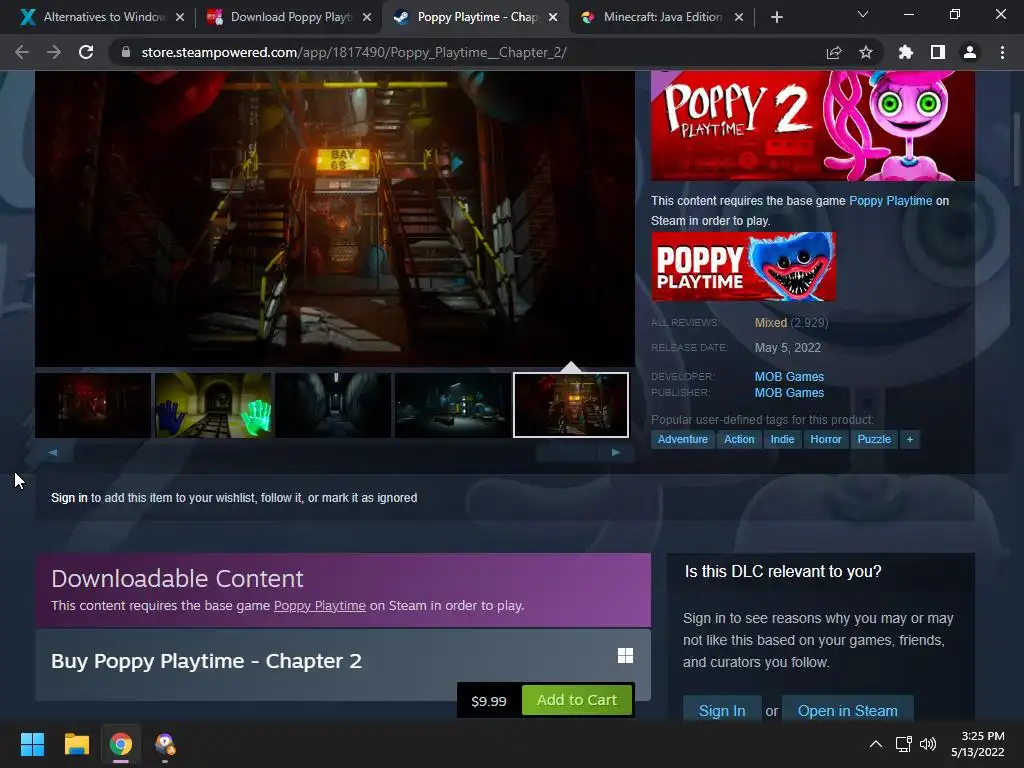Add Poppy Playtime Chapter 2 to cart

577,700
